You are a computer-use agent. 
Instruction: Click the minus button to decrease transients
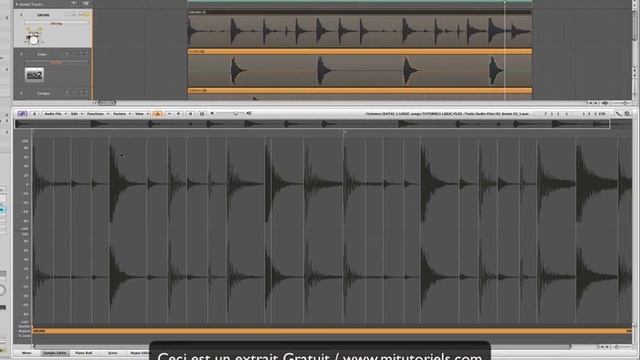[x=169, y=114]
